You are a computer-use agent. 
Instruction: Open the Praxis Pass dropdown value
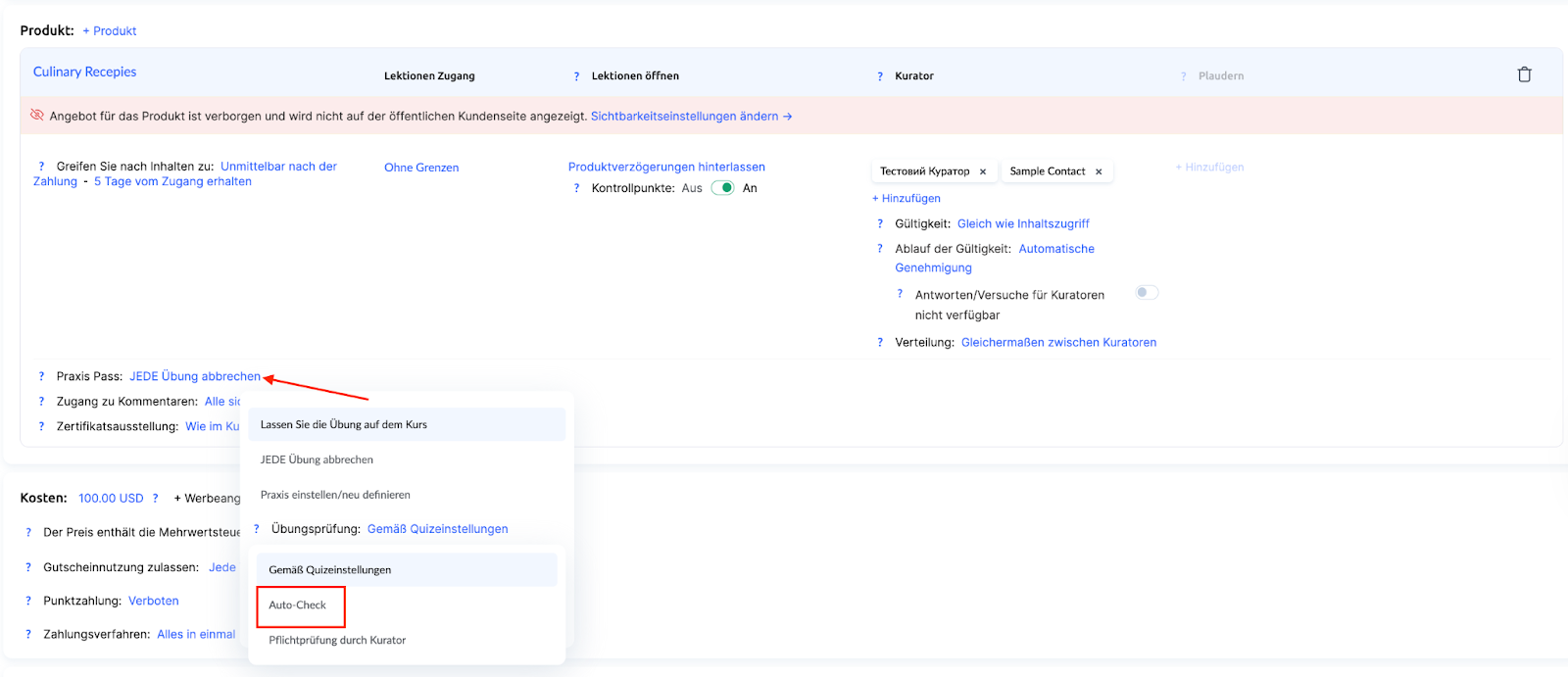click(195, 376)
